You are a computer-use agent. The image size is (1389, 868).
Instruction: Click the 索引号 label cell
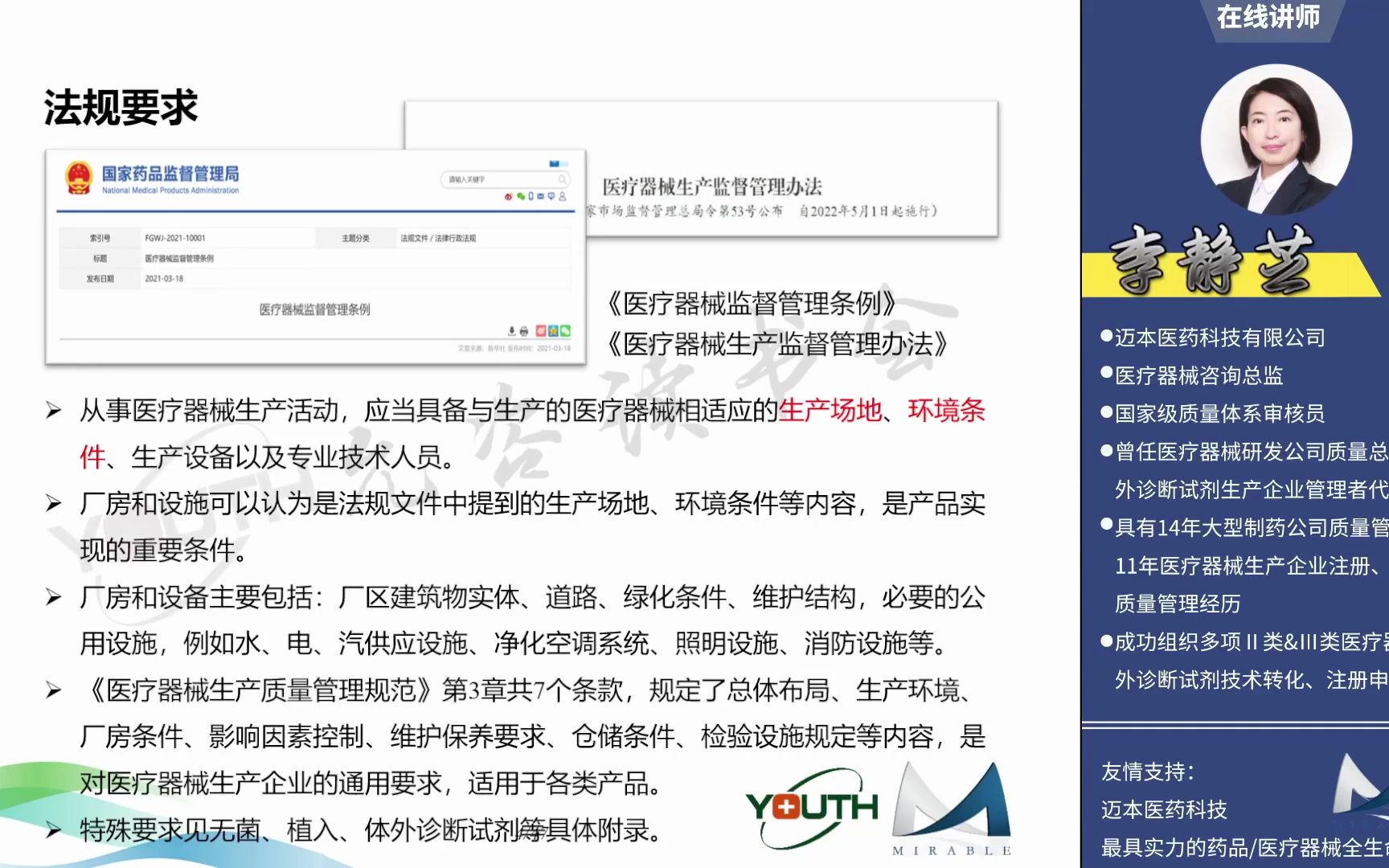tap(100, 239)
